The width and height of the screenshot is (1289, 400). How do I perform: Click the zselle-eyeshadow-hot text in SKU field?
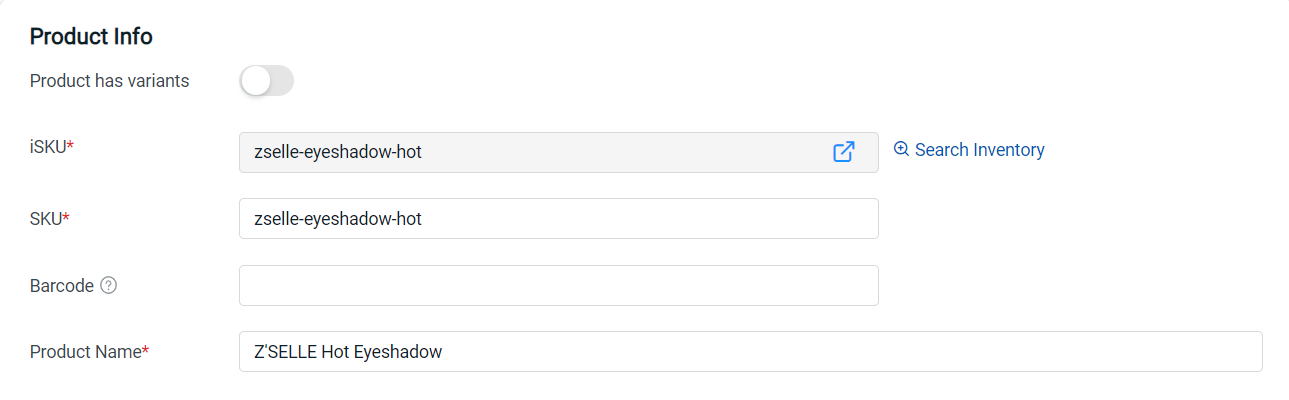[x=338, y=218]
